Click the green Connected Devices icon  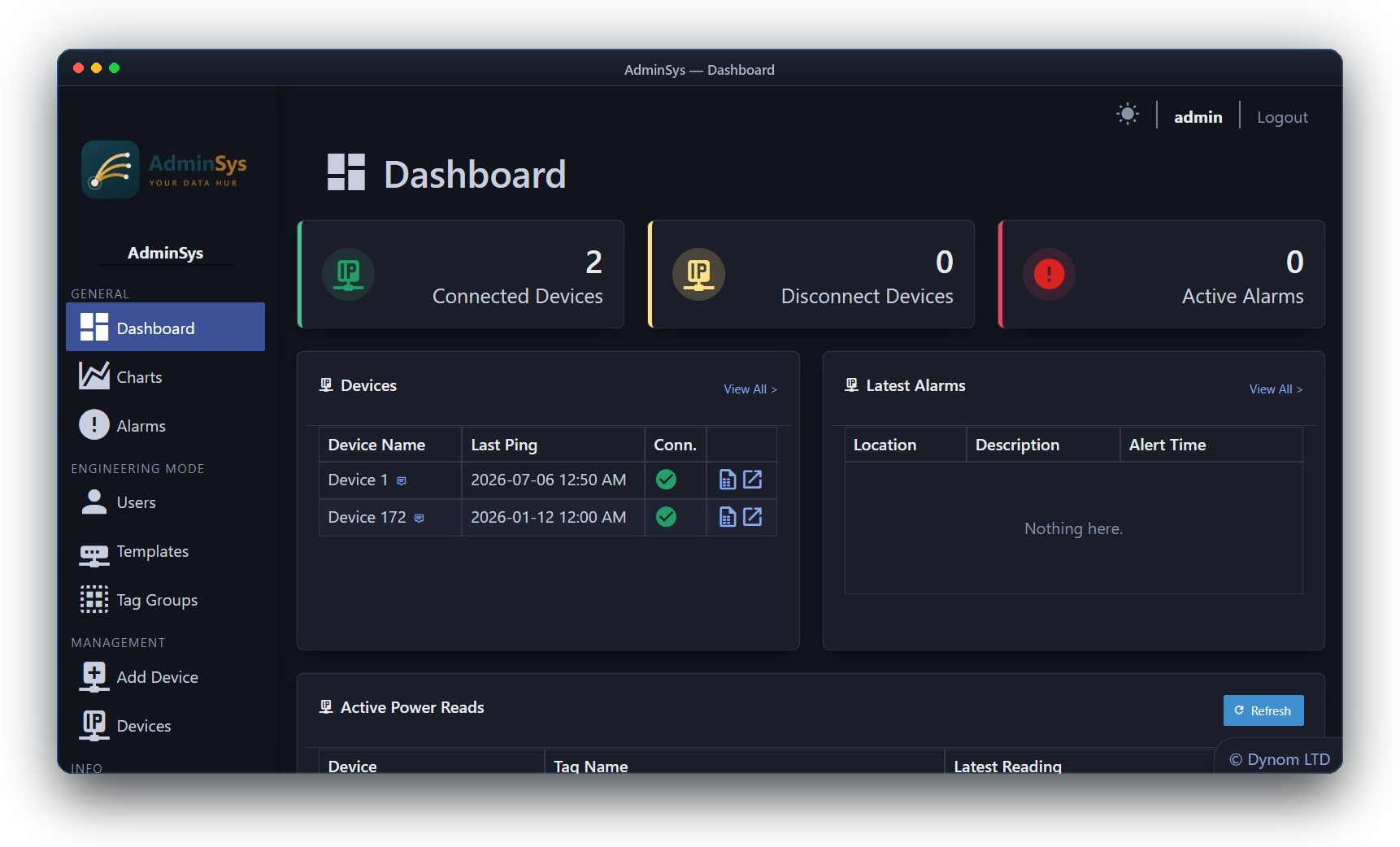pyautogui.click(x=348, y=275)
